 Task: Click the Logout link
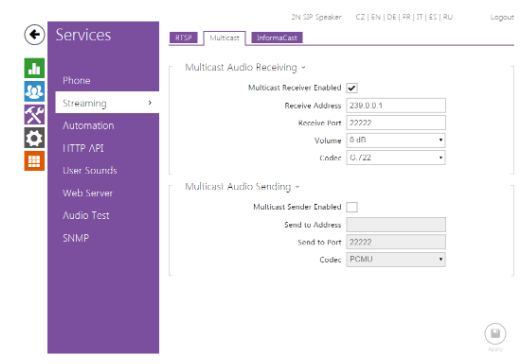coord(502,17)
